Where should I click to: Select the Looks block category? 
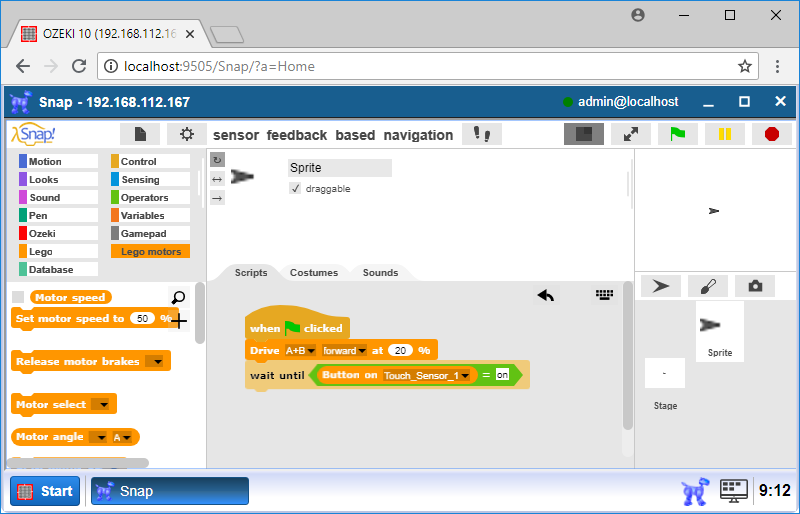(x=58, y=179)
